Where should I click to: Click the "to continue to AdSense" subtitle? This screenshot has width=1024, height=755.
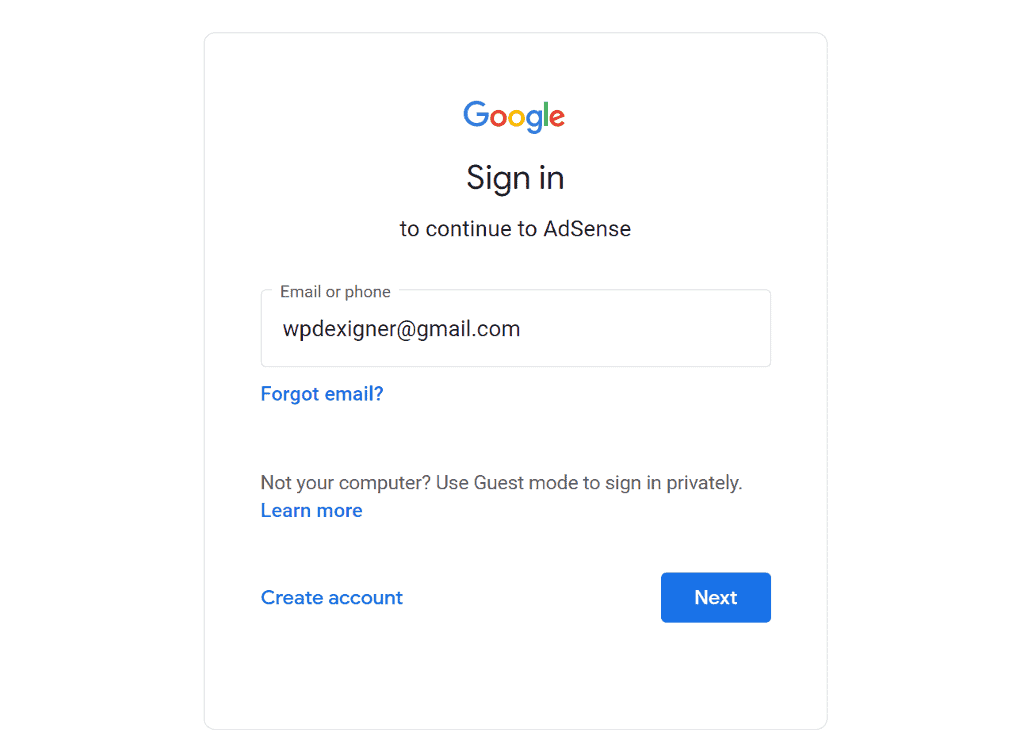point(515,229)
